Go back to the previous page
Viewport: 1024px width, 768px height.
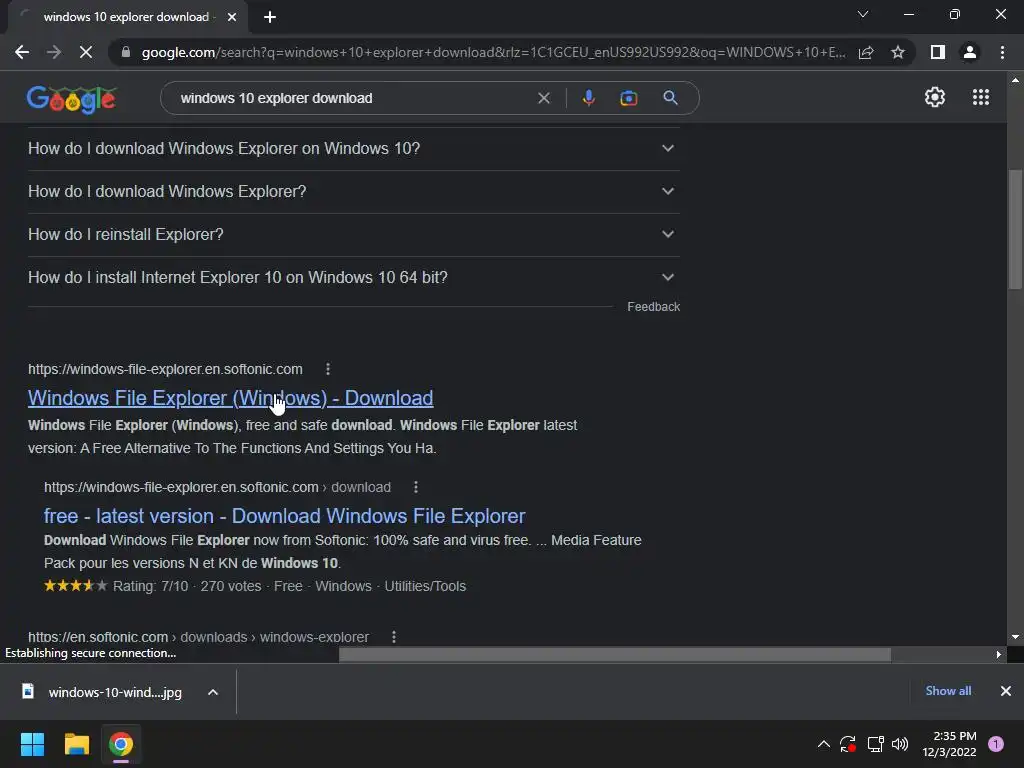pyautogui.click(x=22, y=52)
